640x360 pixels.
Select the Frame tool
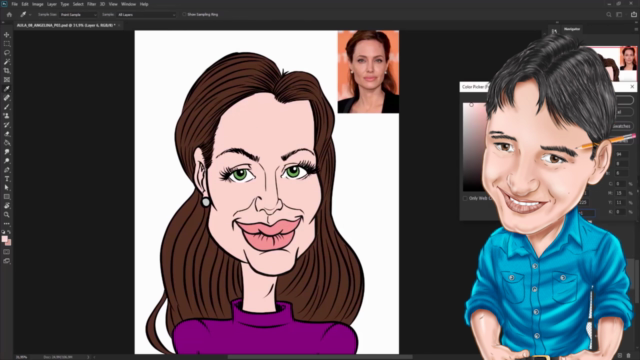pyautogui.click(x=7, y=80)
